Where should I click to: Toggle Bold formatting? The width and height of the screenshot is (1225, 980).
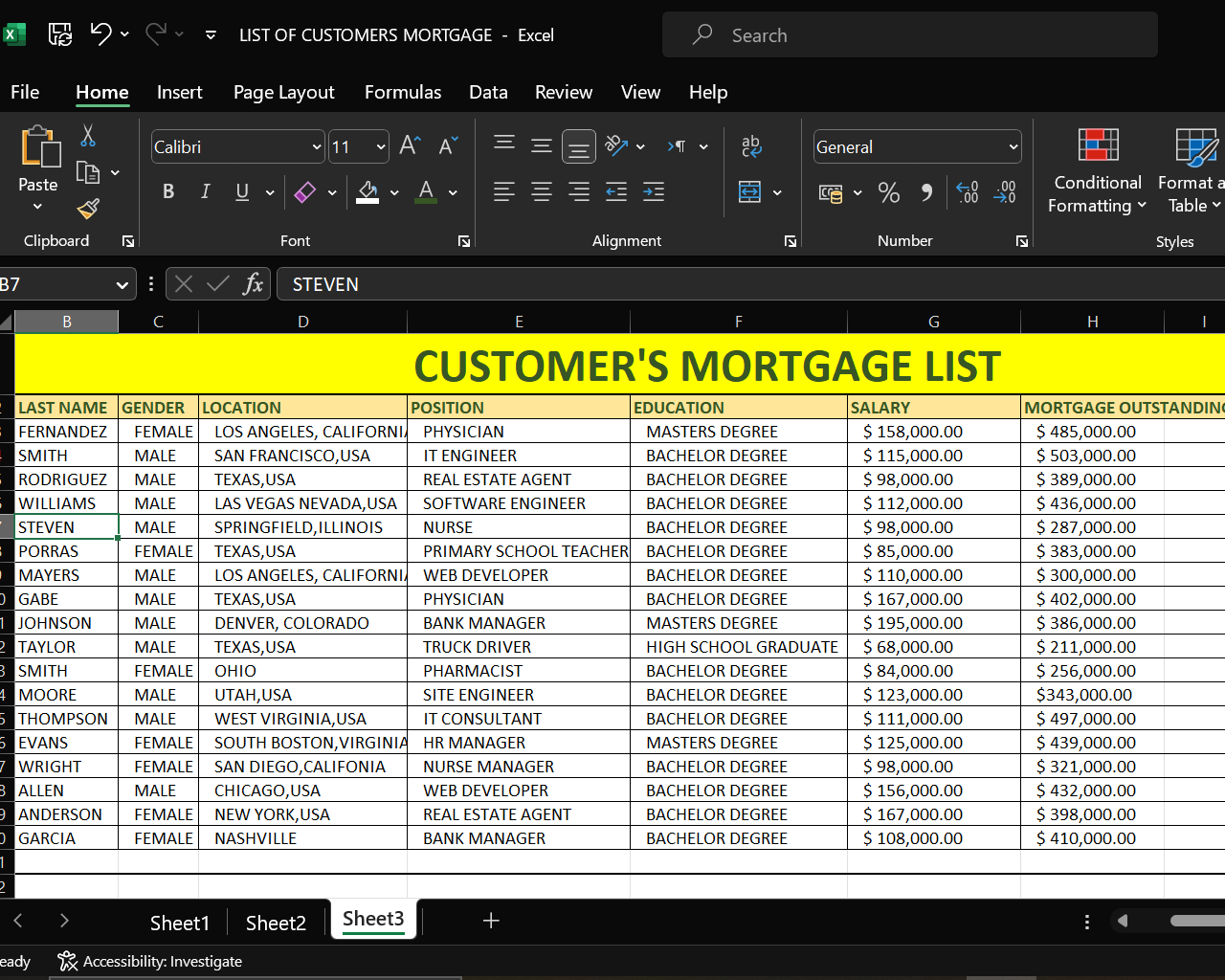[168, 192]
